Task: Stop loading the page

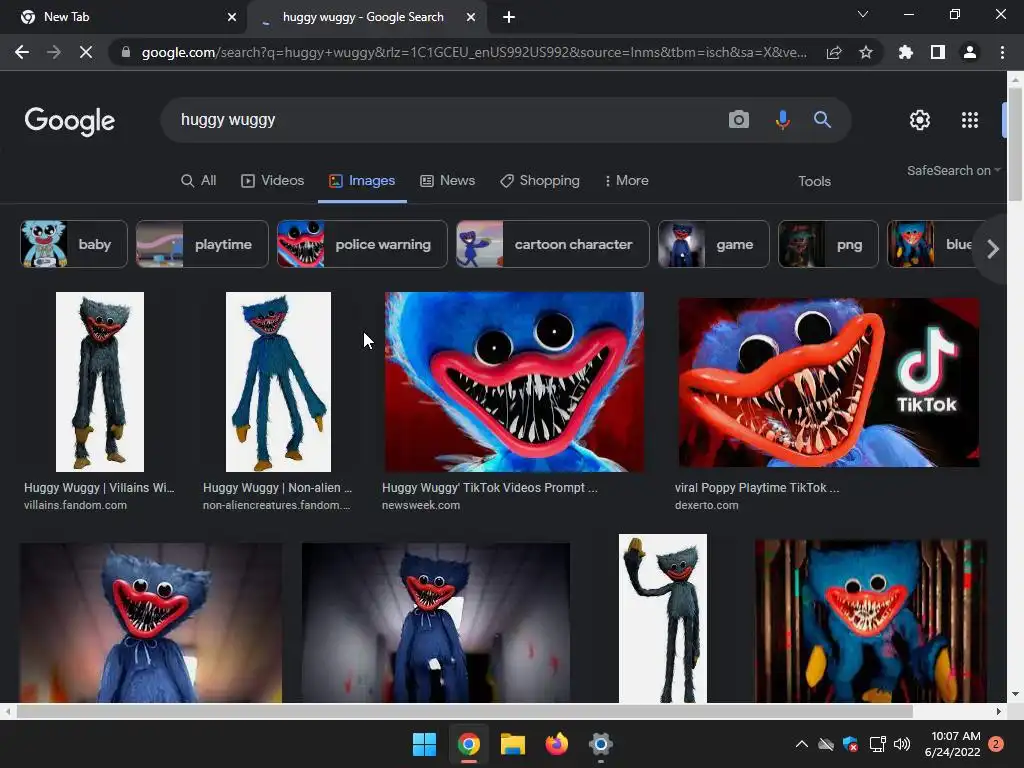Action: (x=86, y=52)
